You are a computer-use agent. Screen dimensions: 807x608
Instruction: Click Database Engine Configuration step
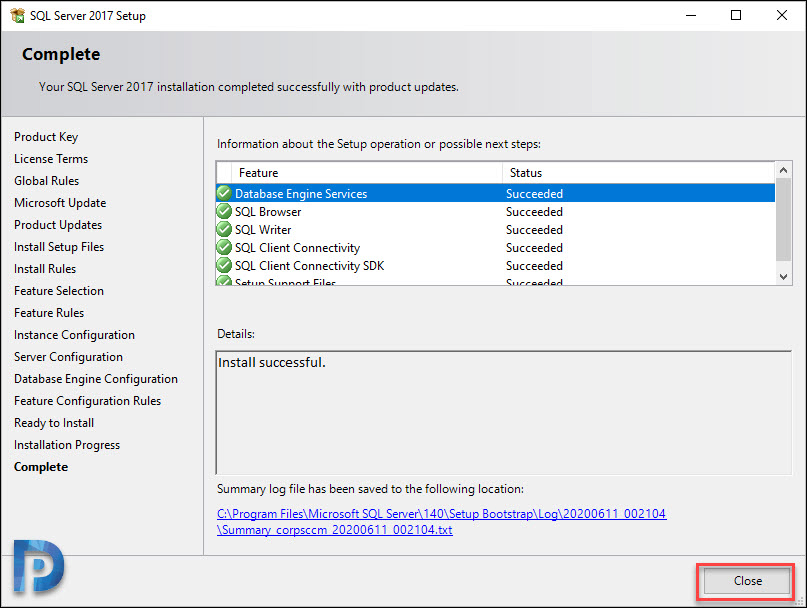[96, 379]
